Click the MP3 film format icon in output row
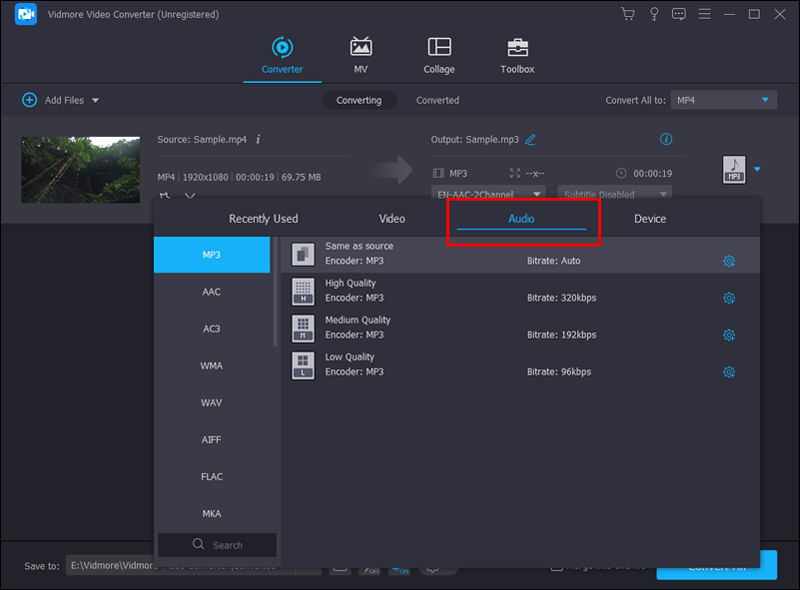The image size is (800, 590). tap(438, 174)
